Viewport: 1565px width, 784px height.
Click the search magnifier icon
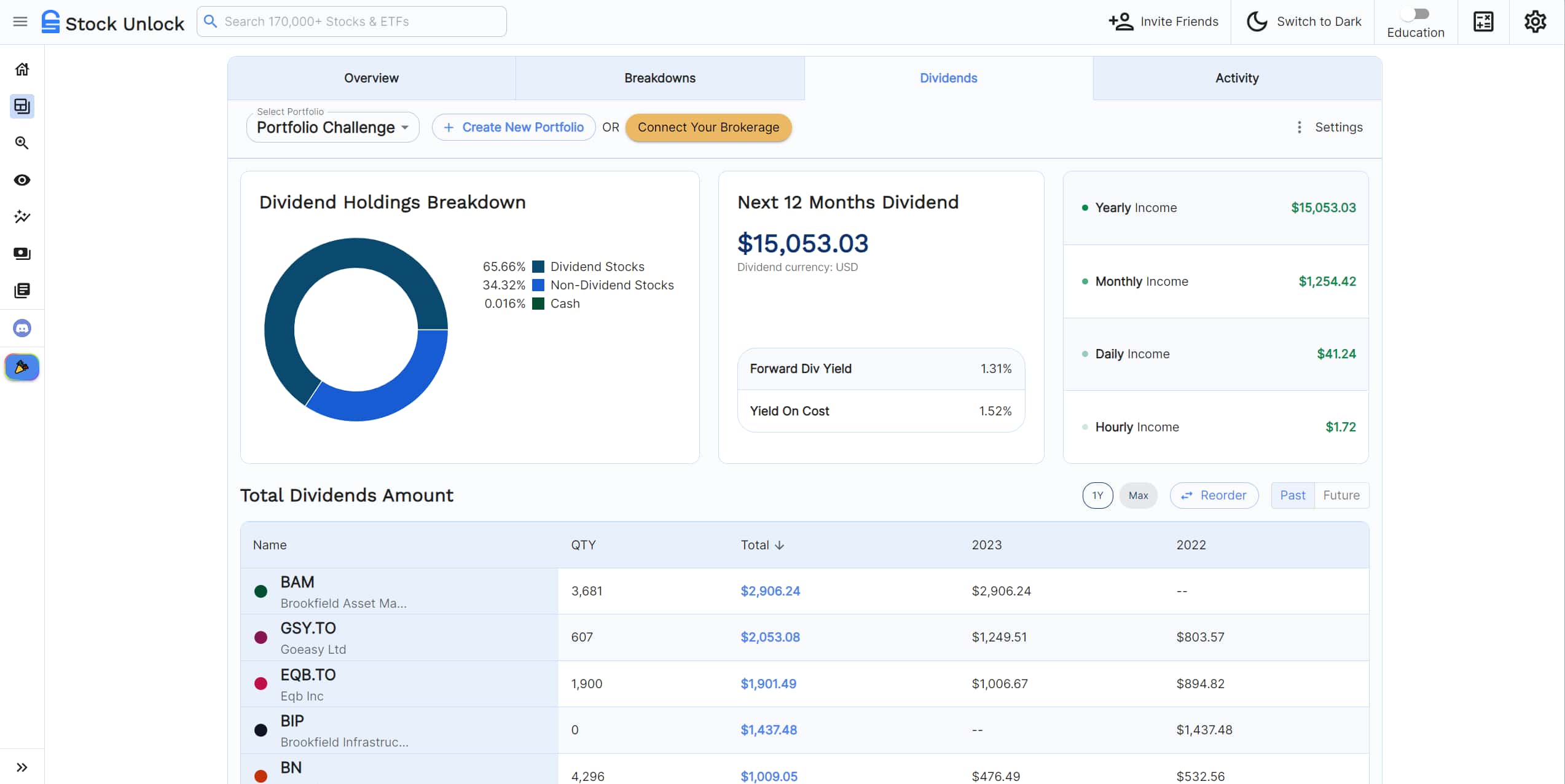pyautogui.click(x=210, y=22)
